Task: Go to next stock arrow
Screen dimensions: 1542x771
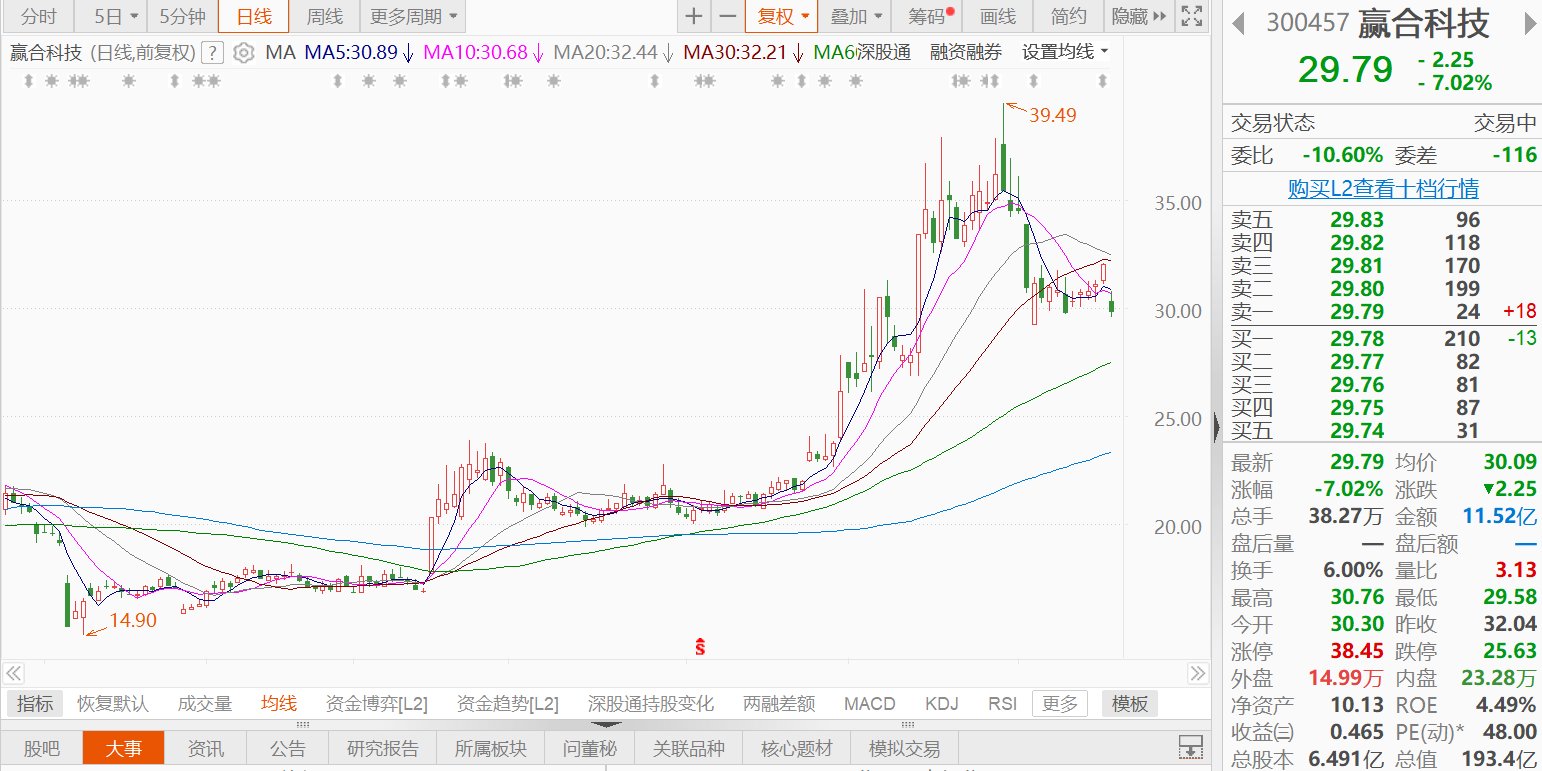Action: pos(1528,23)
